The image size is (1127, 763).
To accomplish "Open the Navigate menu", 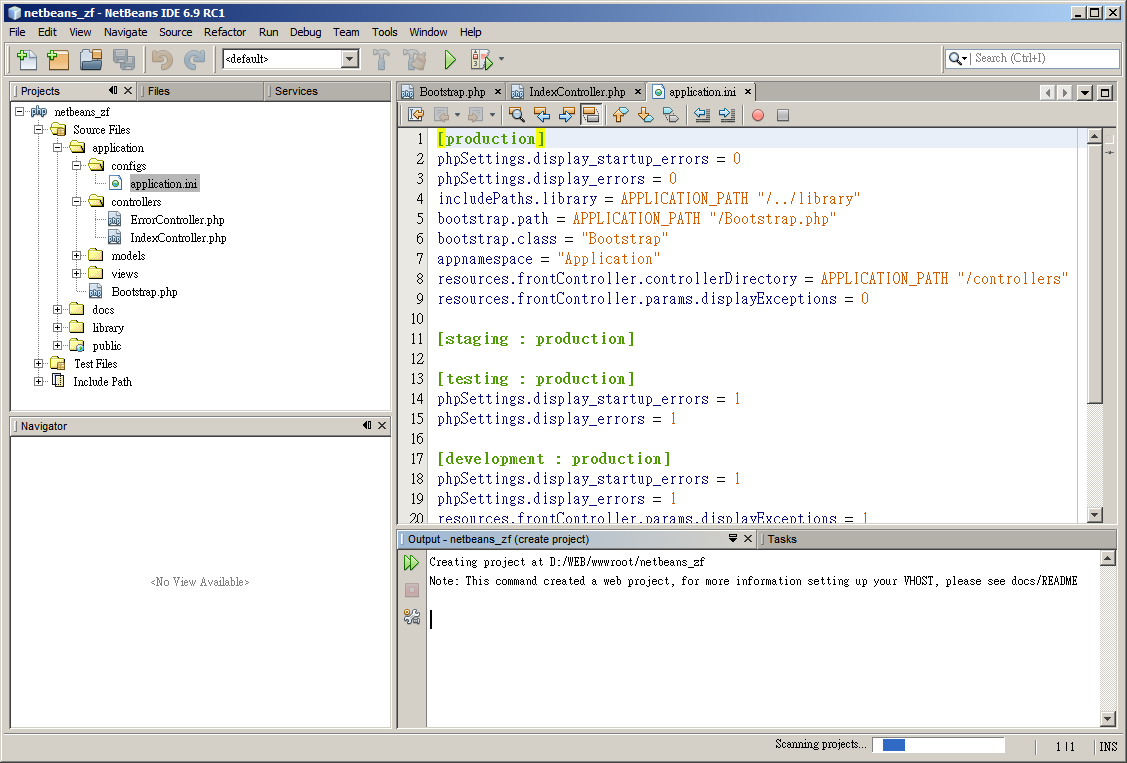I will pyautogui.click(x=125, y=32).
